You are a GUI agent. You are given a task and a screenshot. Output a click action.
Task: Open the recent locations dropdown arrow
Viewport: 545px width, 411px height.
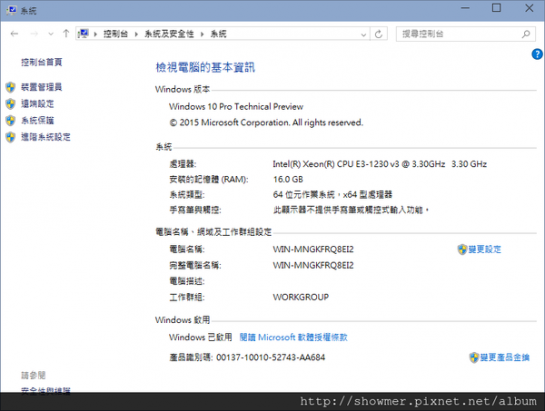pos(51,34)
